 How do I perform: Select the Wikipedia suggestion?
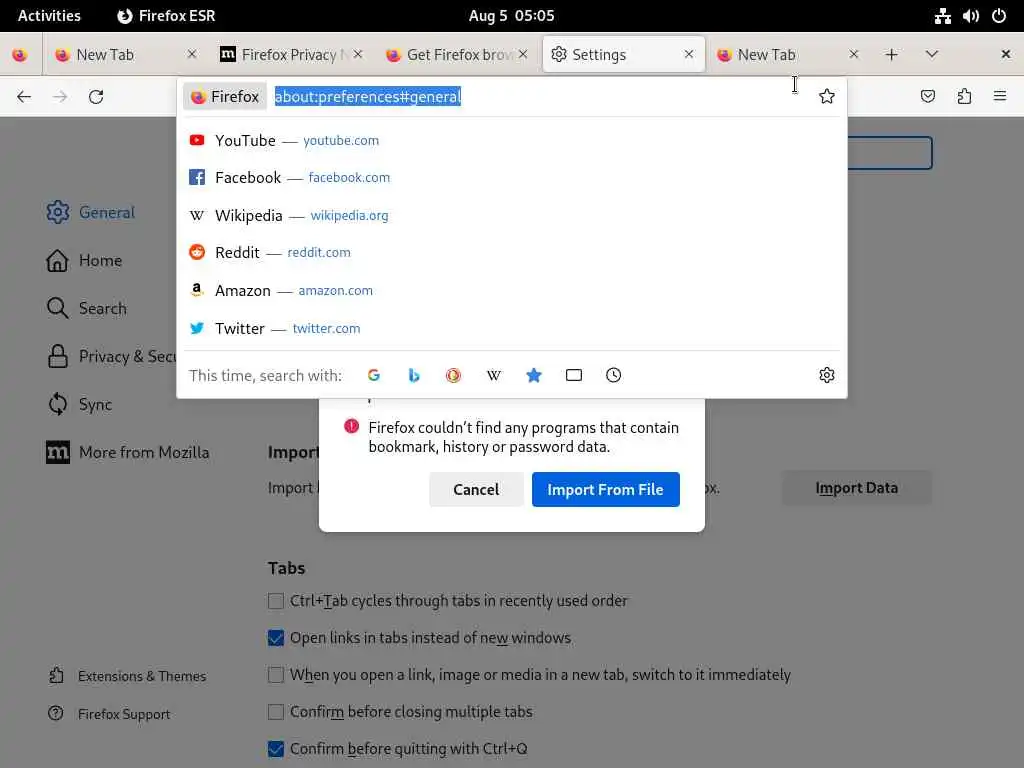pos(511,216)
